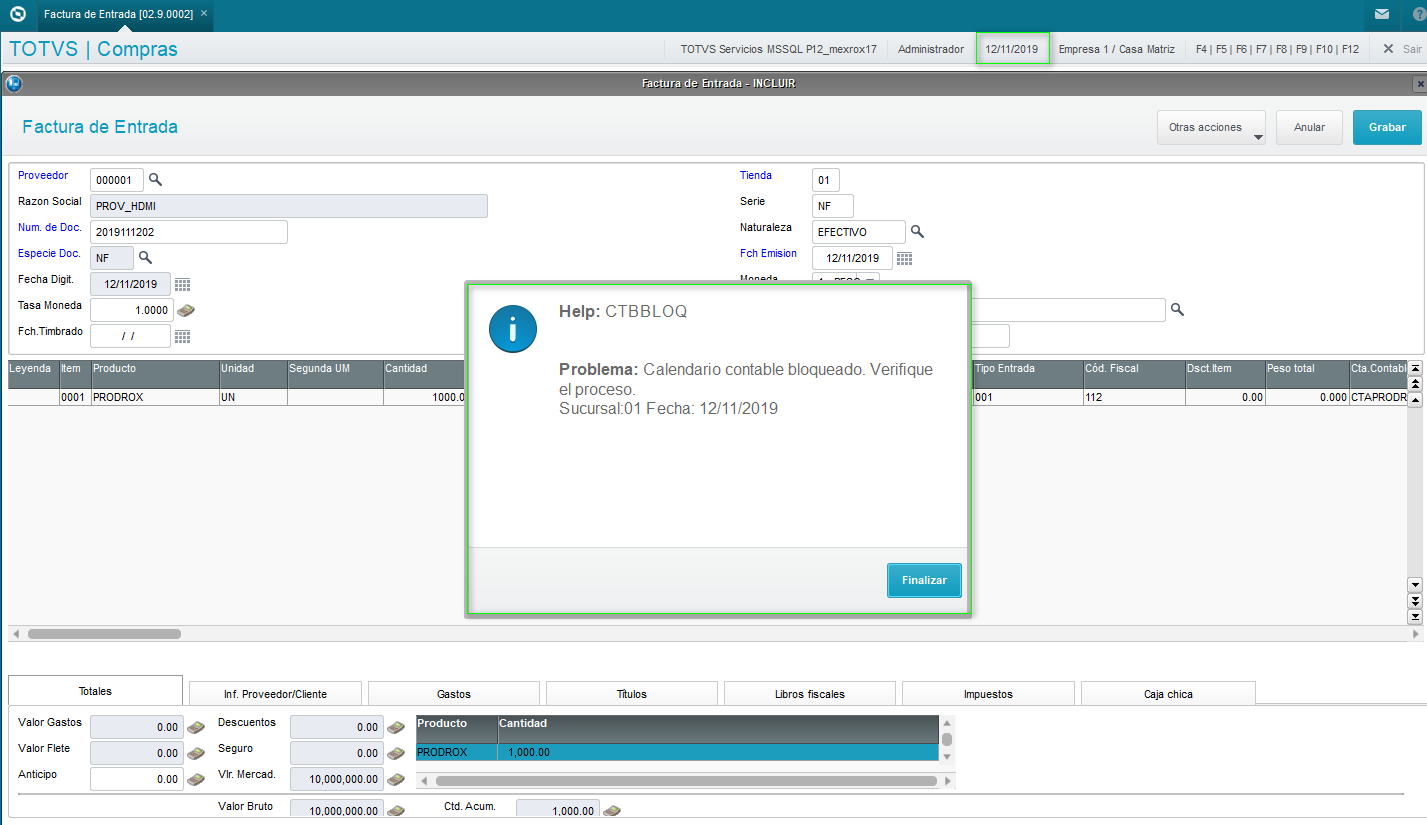Click the Serie field NF
This screenshot has width=1427, height=825.
833,206
